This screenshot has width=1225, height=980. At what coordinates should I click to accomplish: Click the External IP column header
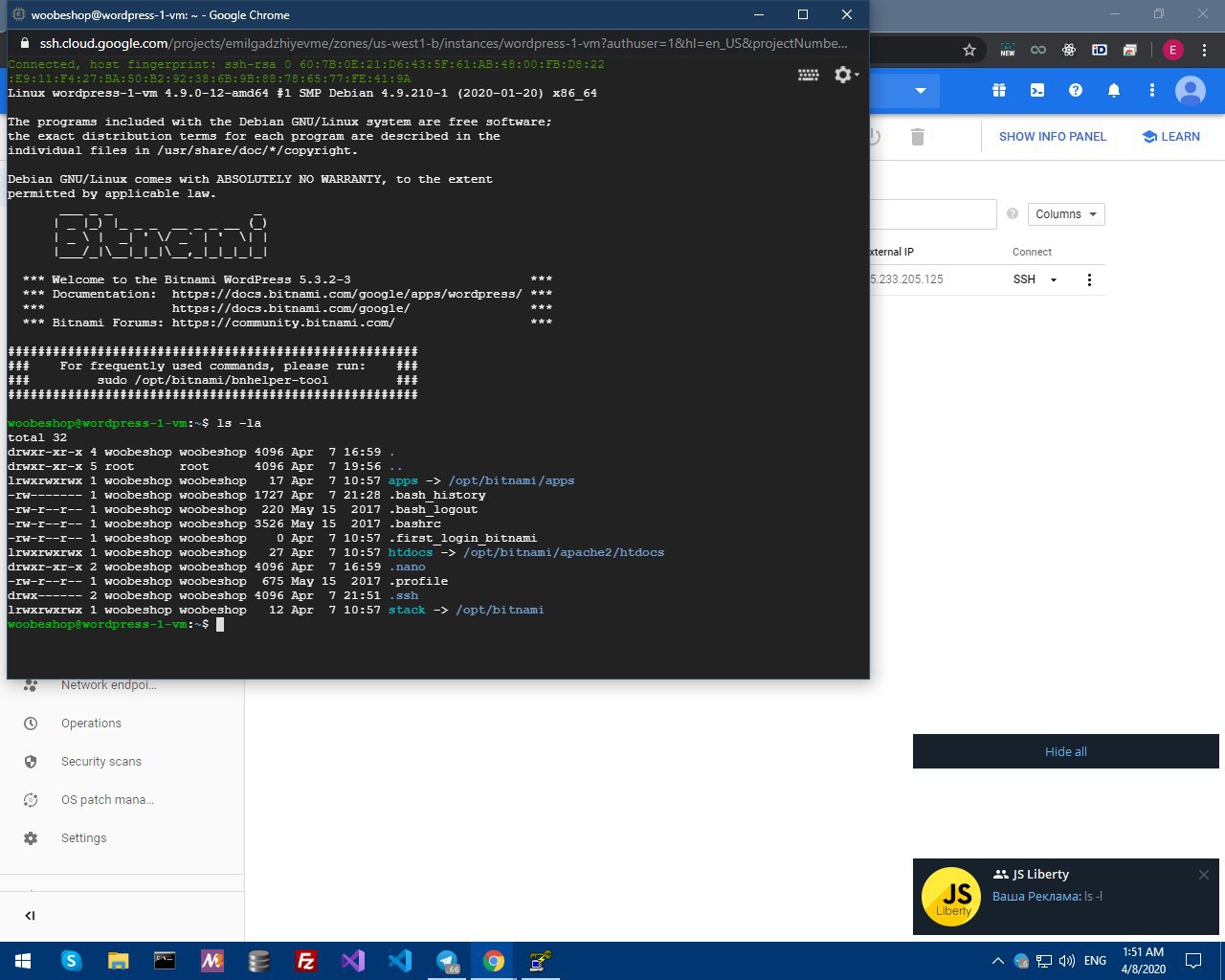[x=892, y=252]
